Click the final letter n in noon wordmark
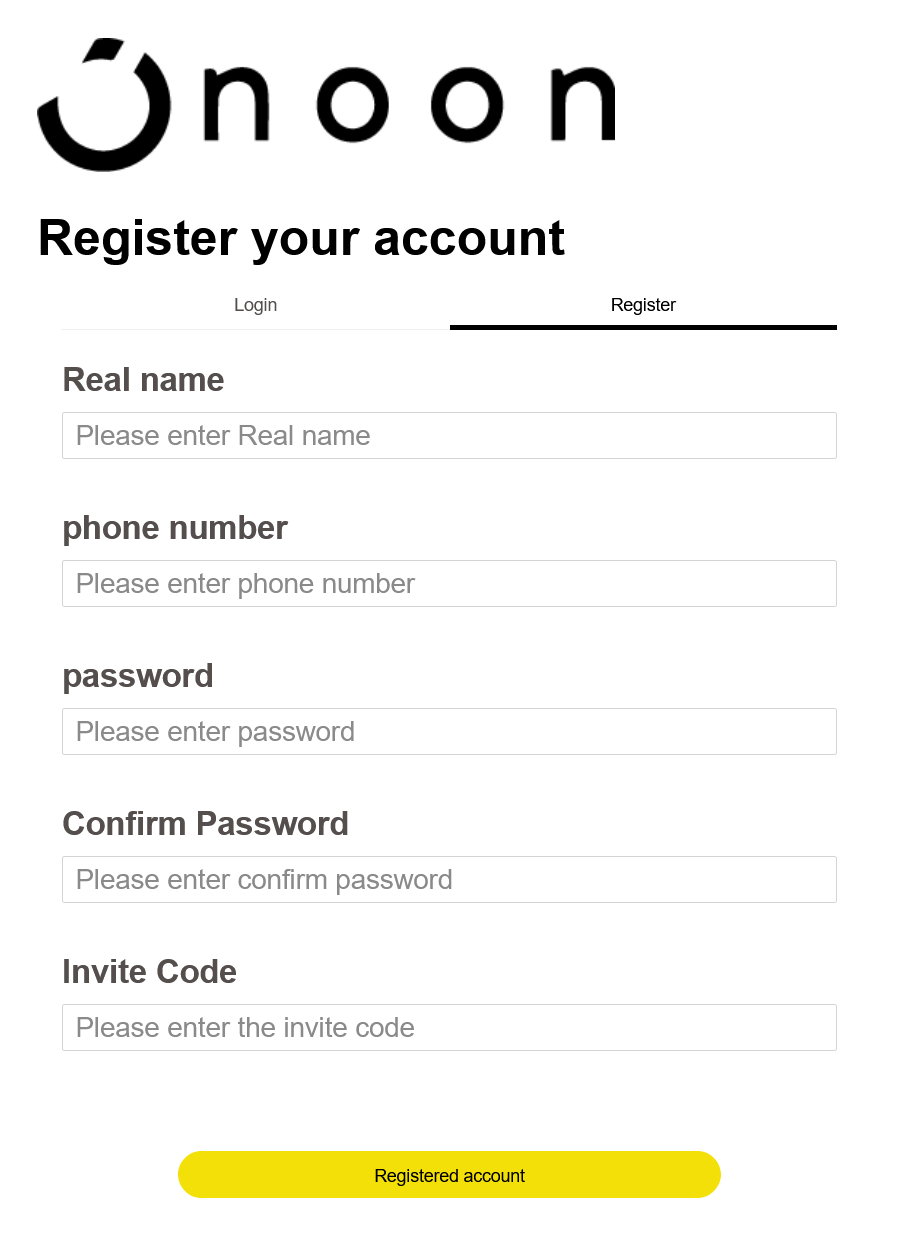The width and height of the screenshot is (900, 1235). tap(582, 104)
